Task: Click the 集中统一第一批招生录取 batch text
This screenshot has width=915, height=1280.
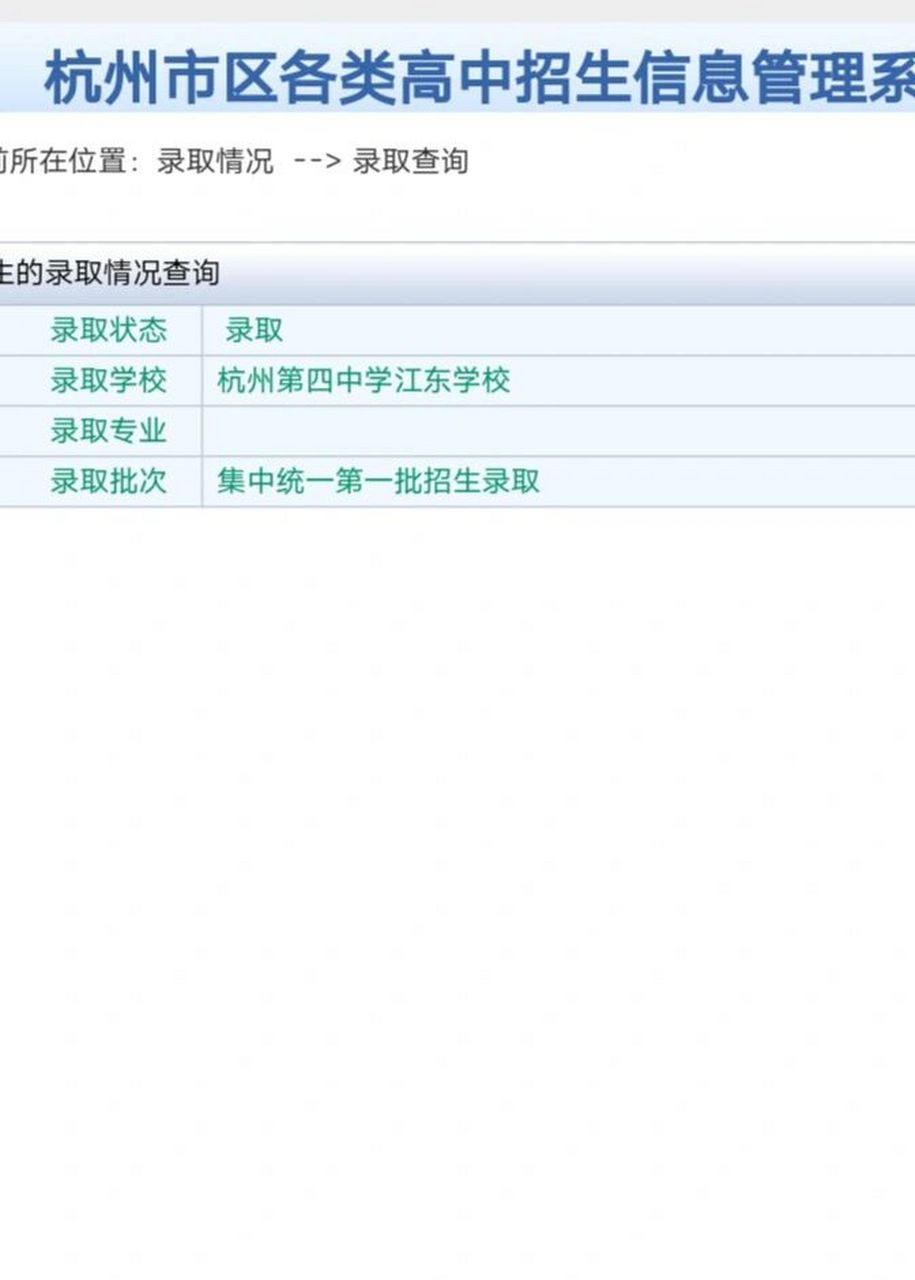Action: pyautogui.click(x=378, y=480)
